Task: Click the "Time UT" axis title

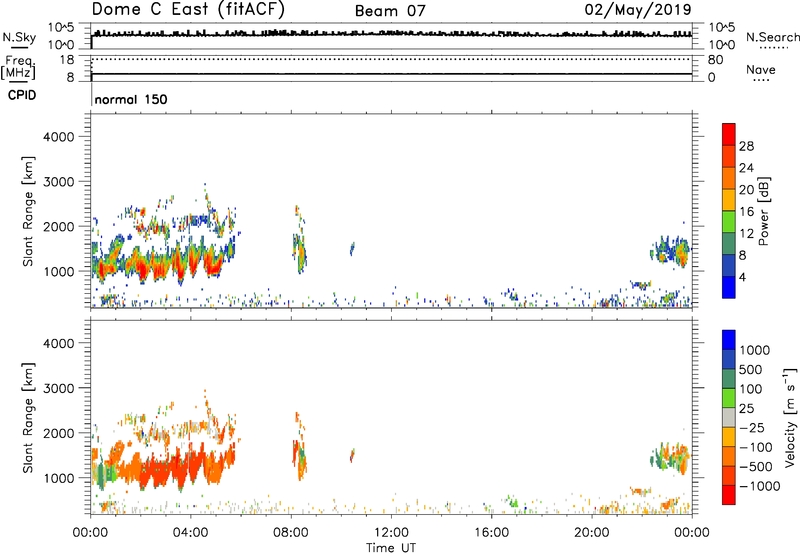Action: point(391,548)
